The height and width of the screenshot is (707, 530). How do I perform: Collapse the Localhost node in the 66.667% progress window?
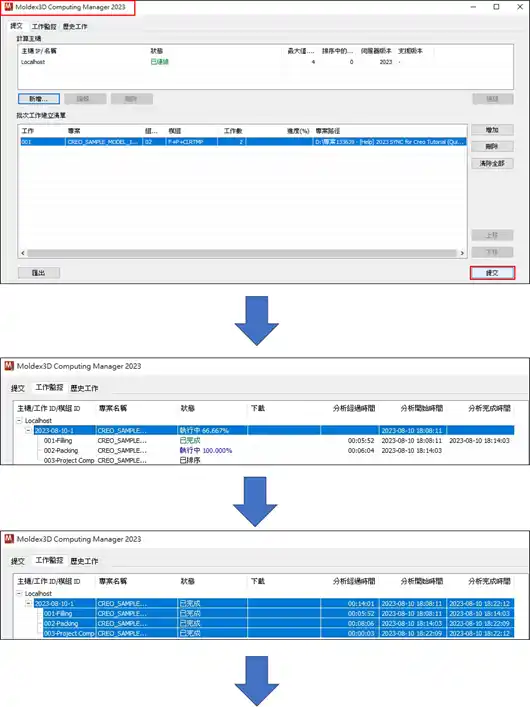[x=19, y=420]
